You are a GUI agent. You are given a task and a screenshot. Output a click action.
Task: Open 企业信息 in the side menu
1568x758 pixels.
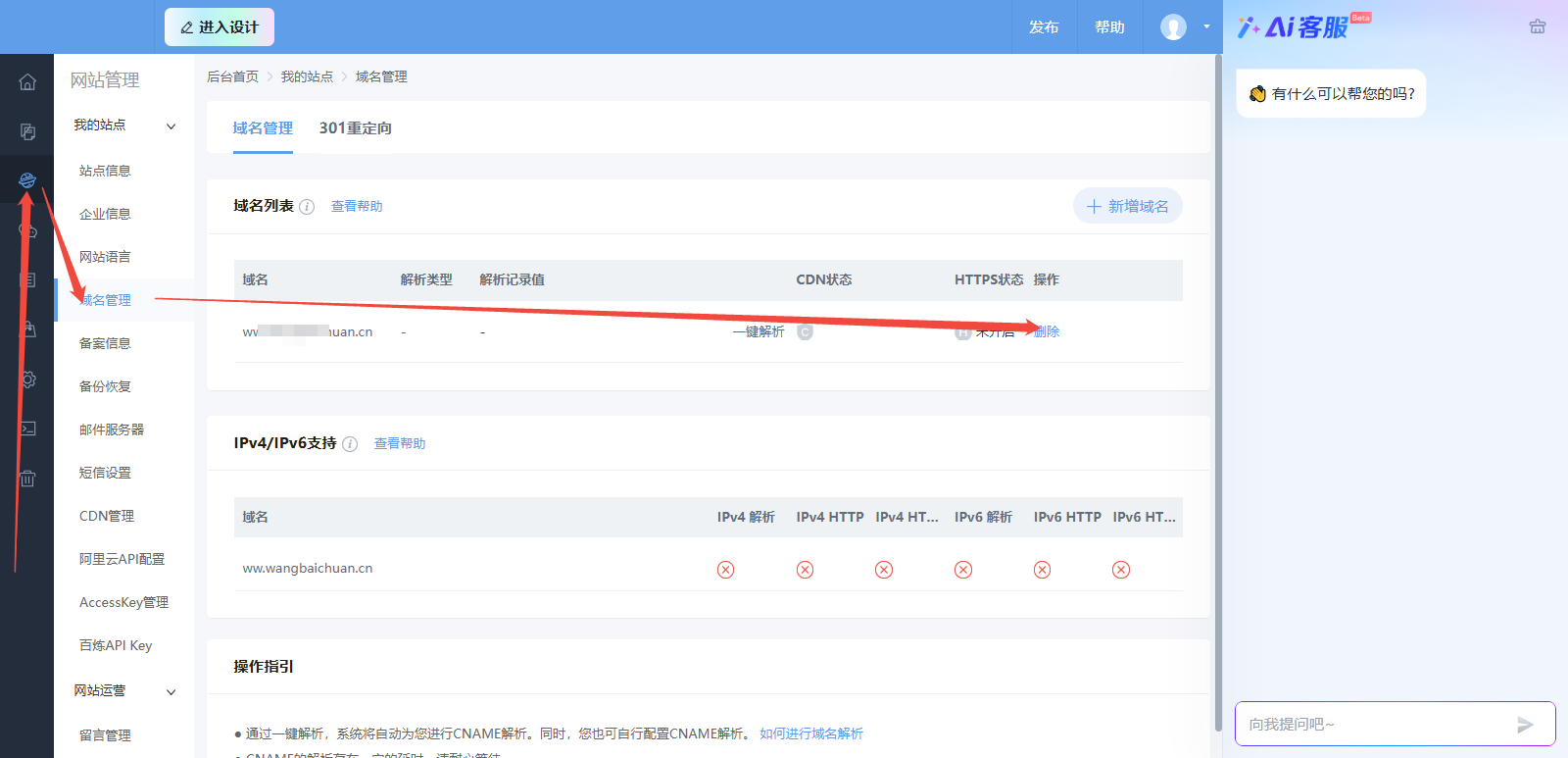point(105,214)
